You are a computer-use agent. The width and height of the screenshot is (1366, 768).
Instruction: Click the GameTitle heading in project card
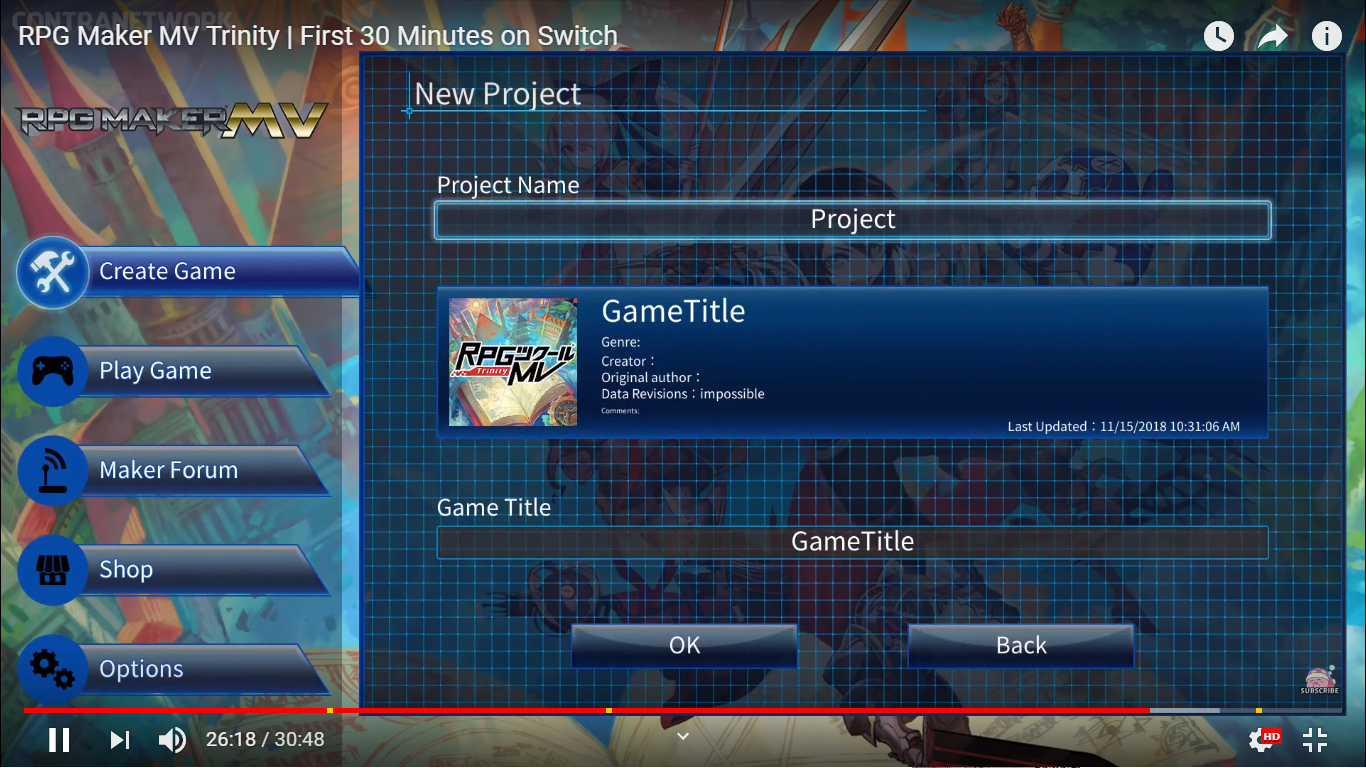[673, 311]
